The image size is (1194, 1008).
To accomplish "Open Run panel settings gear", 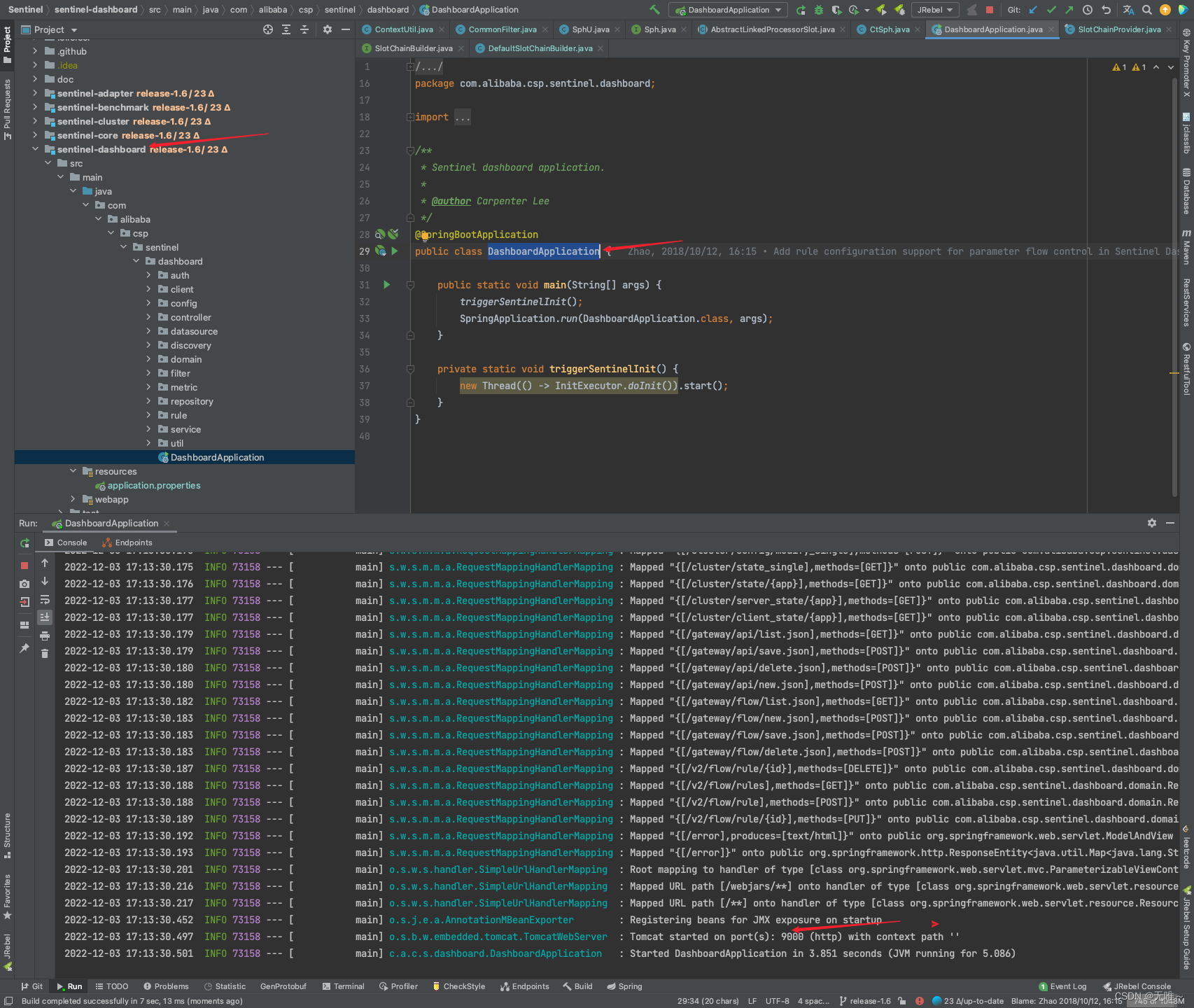I will 1152,523.
